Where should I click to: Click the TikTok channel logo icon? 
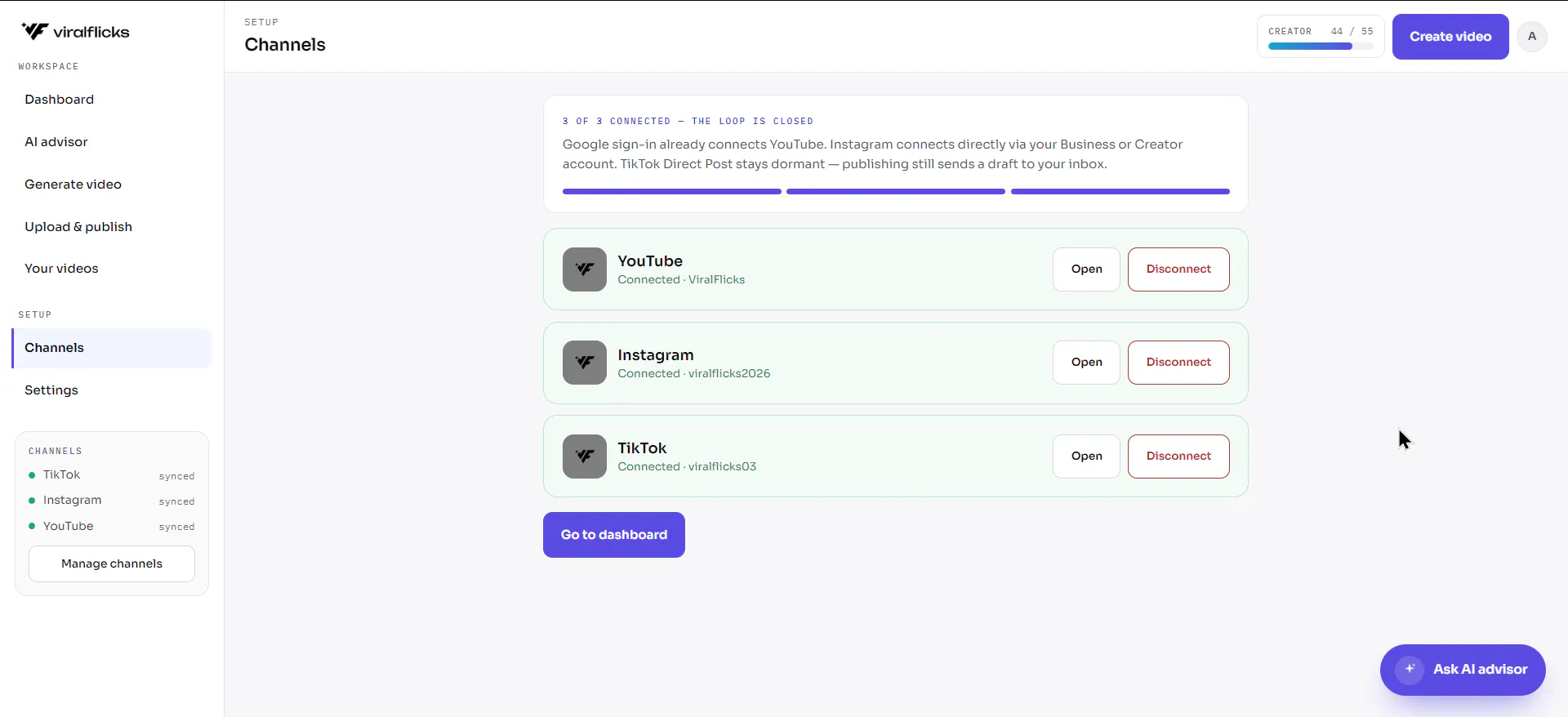(585, 456)
